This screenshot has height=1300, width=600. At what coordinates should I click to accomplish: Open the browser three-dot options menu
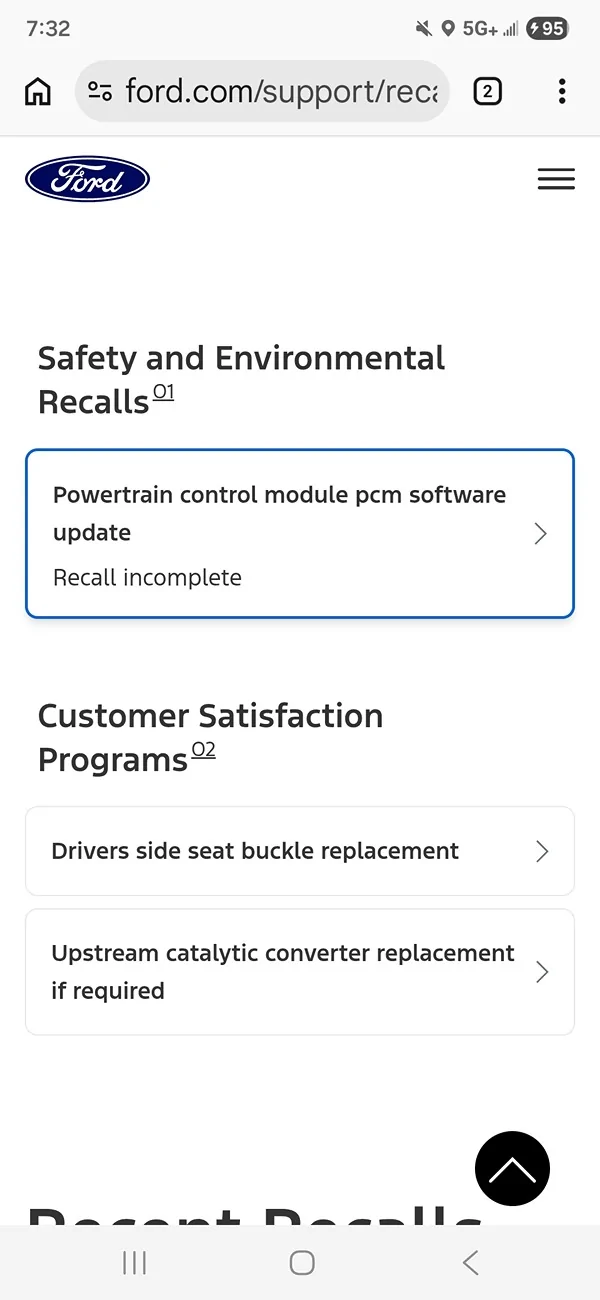(562, 91)
